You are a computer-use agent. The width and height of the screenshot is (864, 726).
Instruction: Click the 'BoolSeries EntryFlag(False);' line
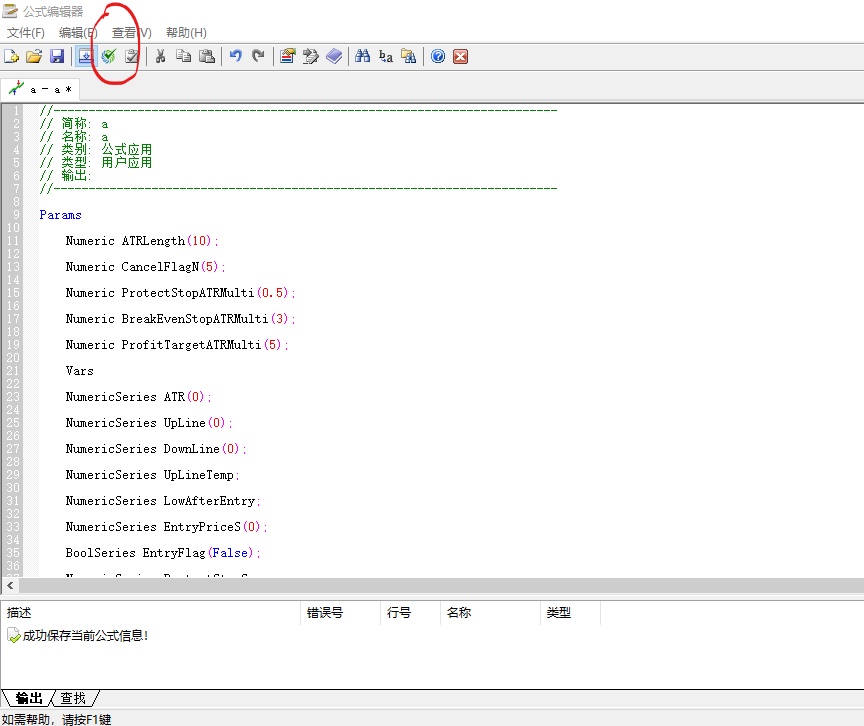163,552
